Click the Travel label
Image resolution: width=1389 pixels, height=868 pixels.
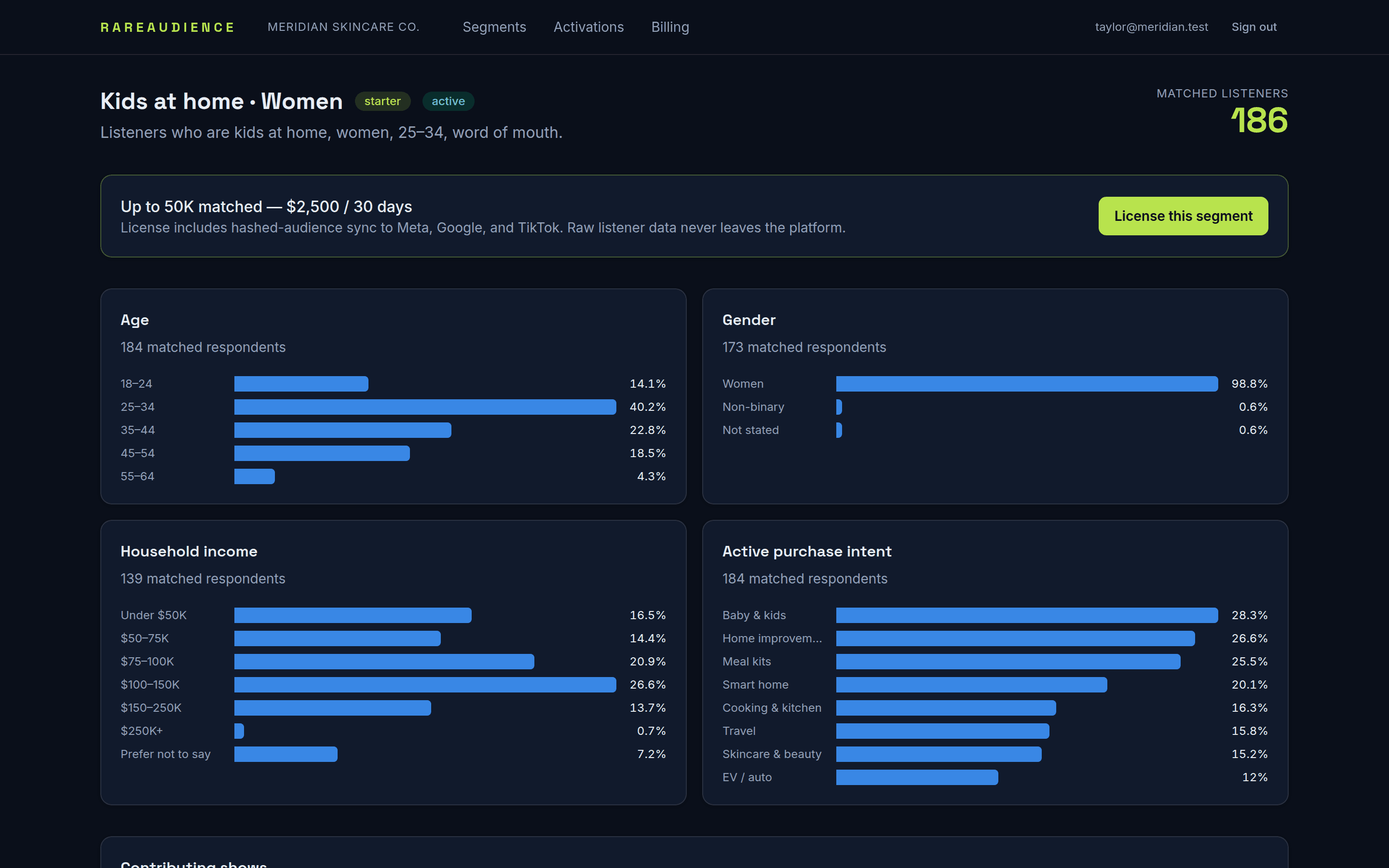(x=739, y=731)
